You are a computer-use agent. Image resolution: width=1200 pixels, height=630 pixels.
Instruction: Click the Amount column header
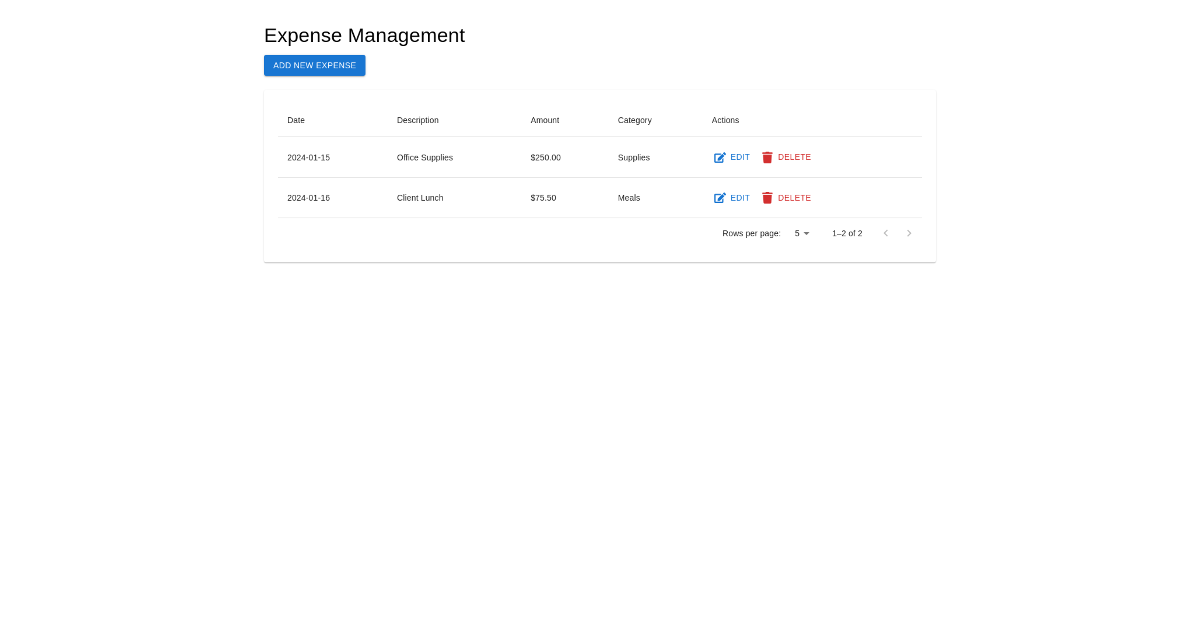(545, 120)
